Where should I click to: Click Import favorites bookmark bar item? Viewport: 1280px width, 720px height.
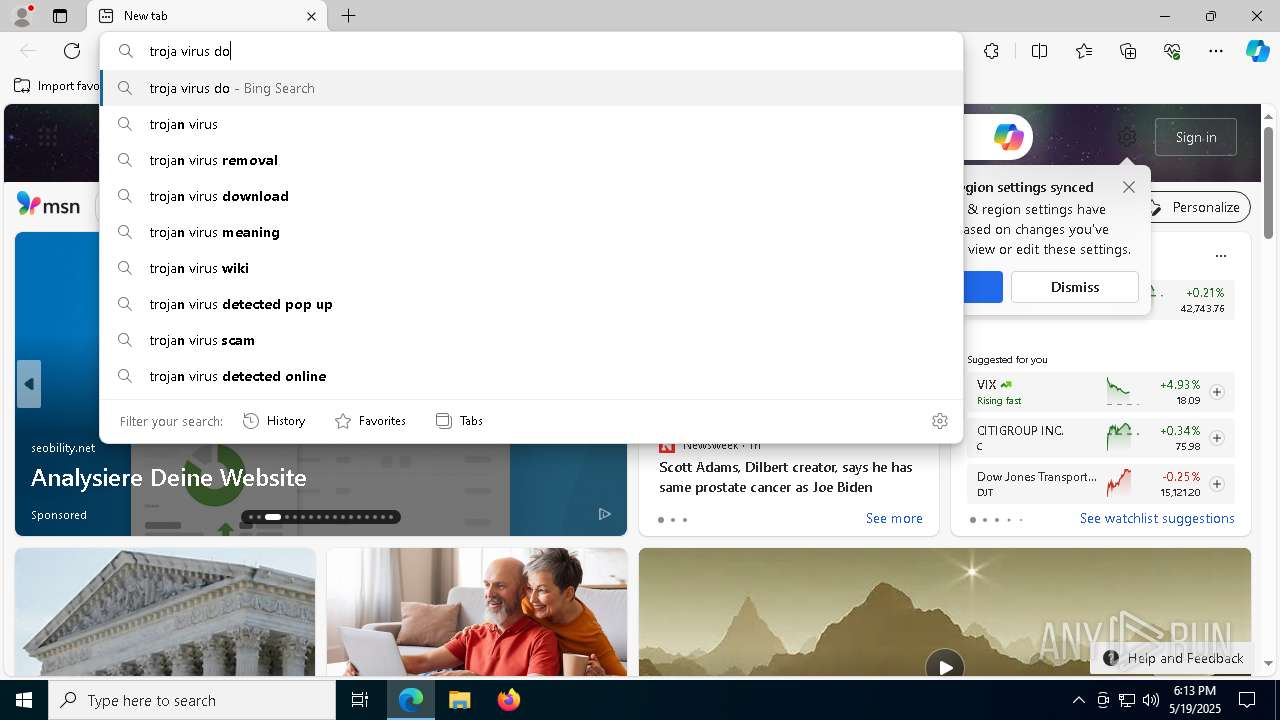click(x=57, y=86)
